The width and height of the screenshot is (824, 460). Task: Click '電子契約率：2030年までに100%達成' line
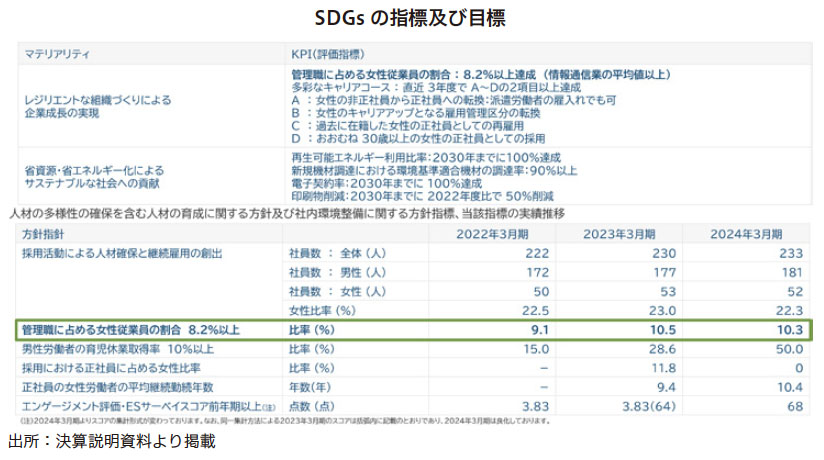coord(387,183)
